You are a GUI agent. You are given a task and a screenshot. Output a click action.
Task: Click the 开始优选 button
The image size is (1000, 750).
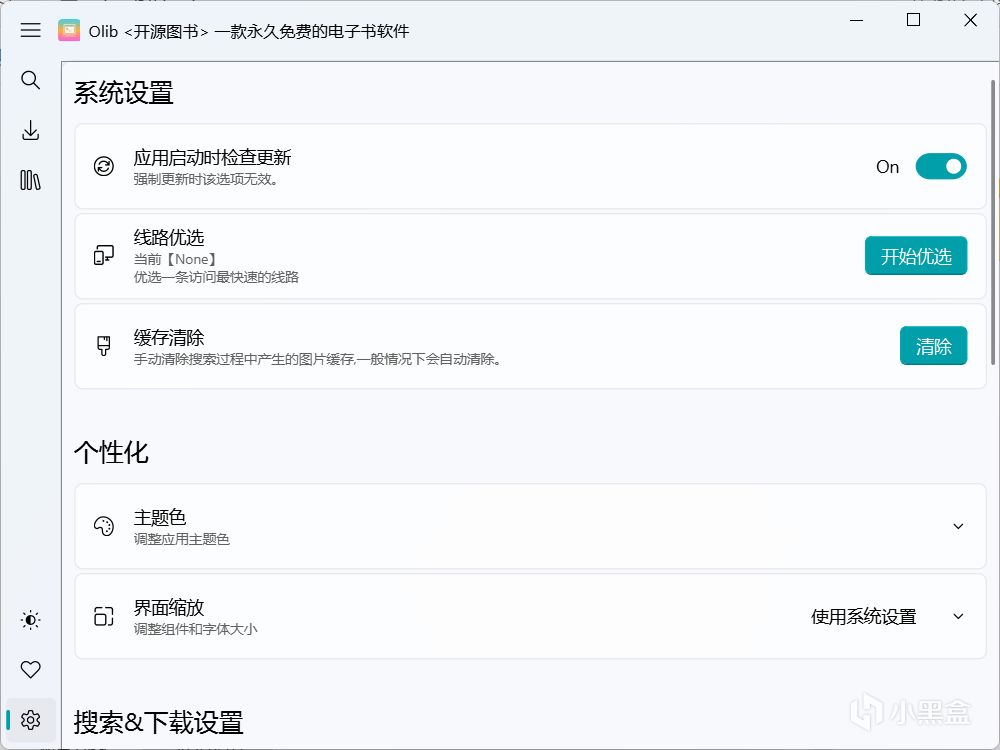(916, 256)
